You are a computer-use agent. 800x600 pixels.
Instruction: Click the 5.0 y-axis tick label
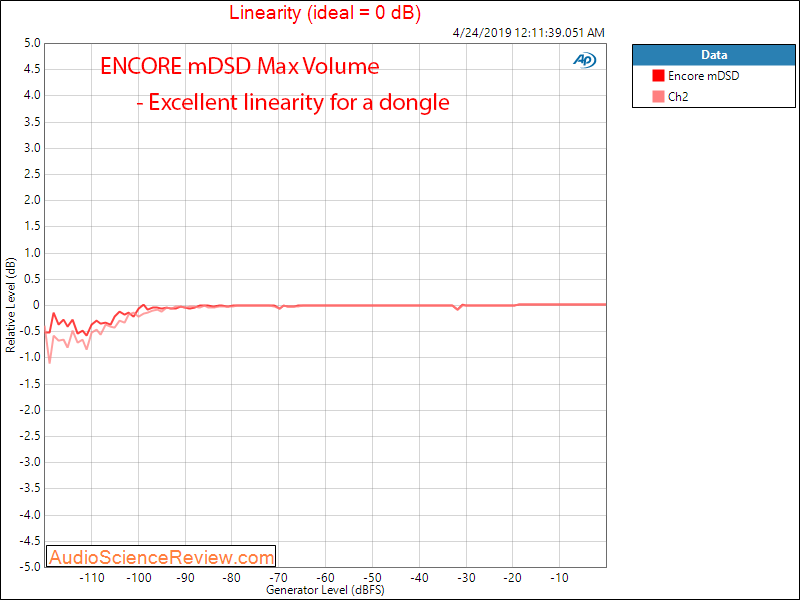(x=32, y=43)
